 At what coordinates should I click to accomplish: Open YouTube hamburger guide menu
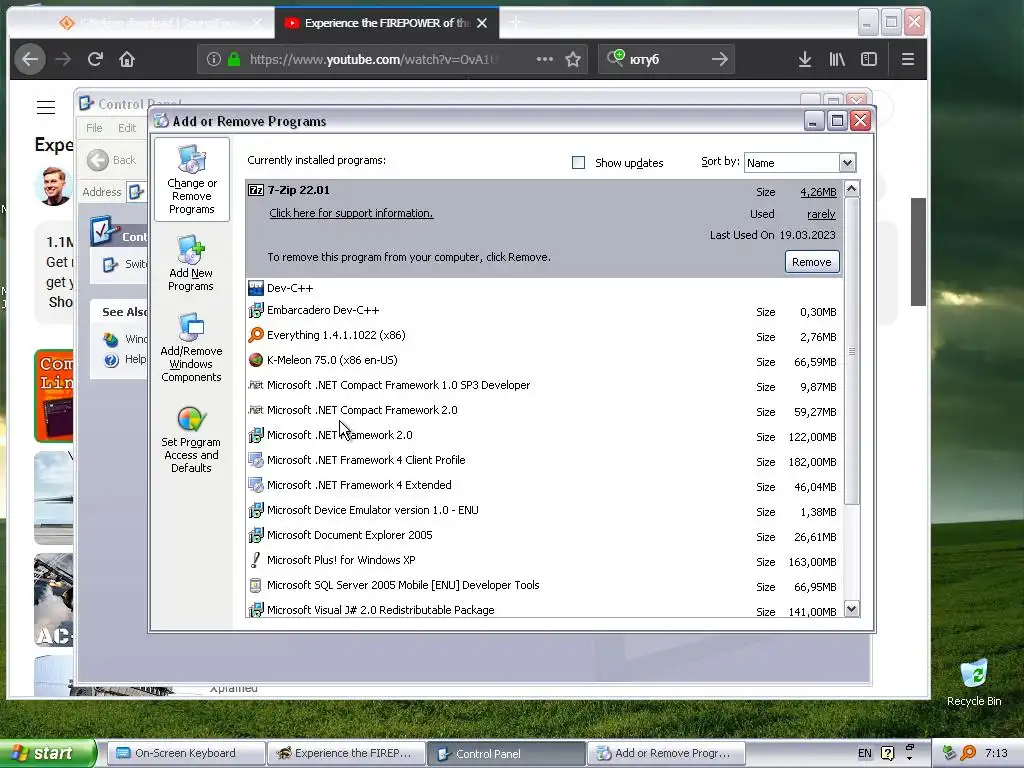[46, 107]
